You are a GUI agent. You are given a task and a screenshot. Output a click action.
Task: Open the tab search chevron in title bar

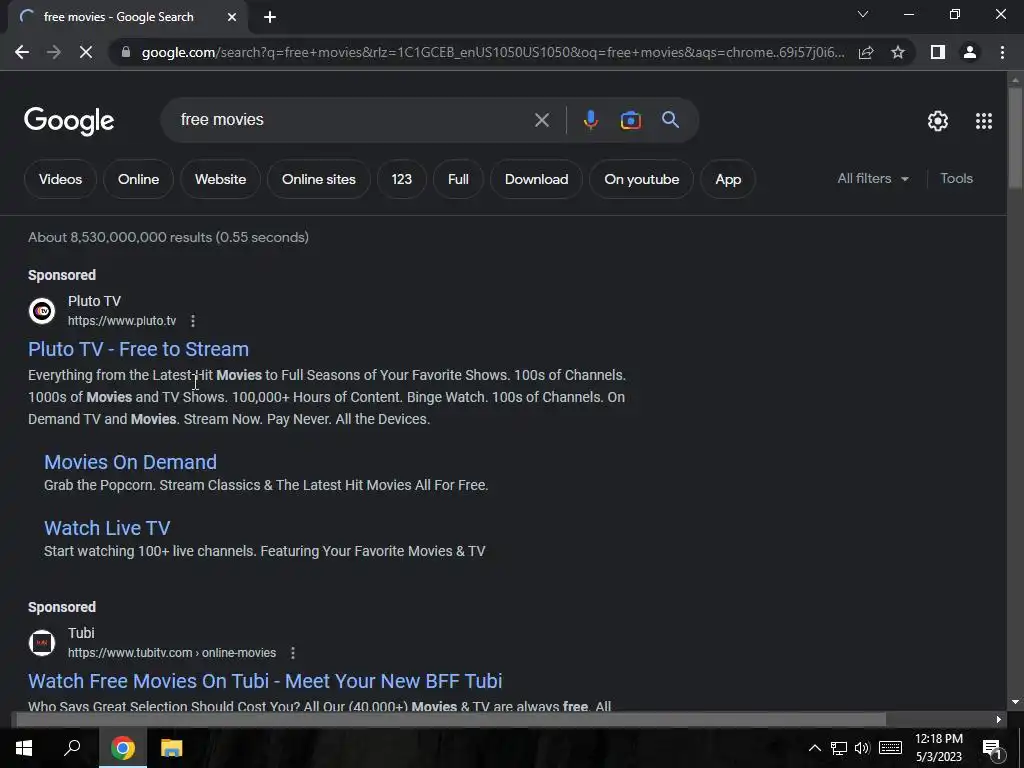tap(863, 14)
